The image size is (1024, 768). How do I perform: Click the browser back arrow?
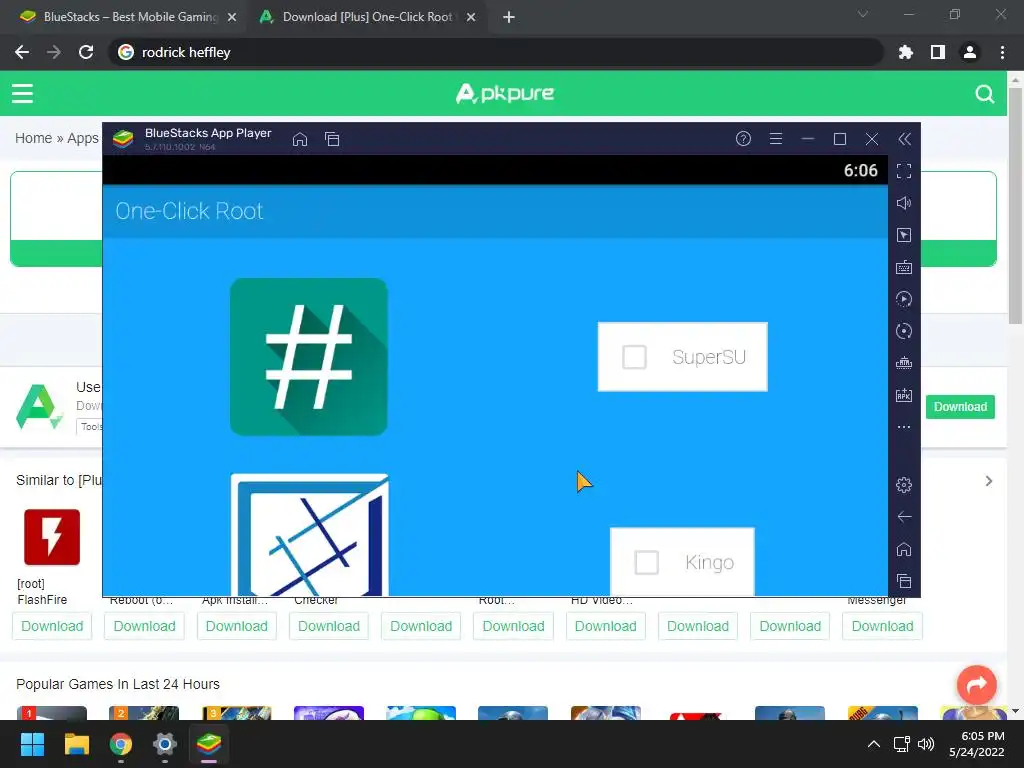[x=22, y=52]
